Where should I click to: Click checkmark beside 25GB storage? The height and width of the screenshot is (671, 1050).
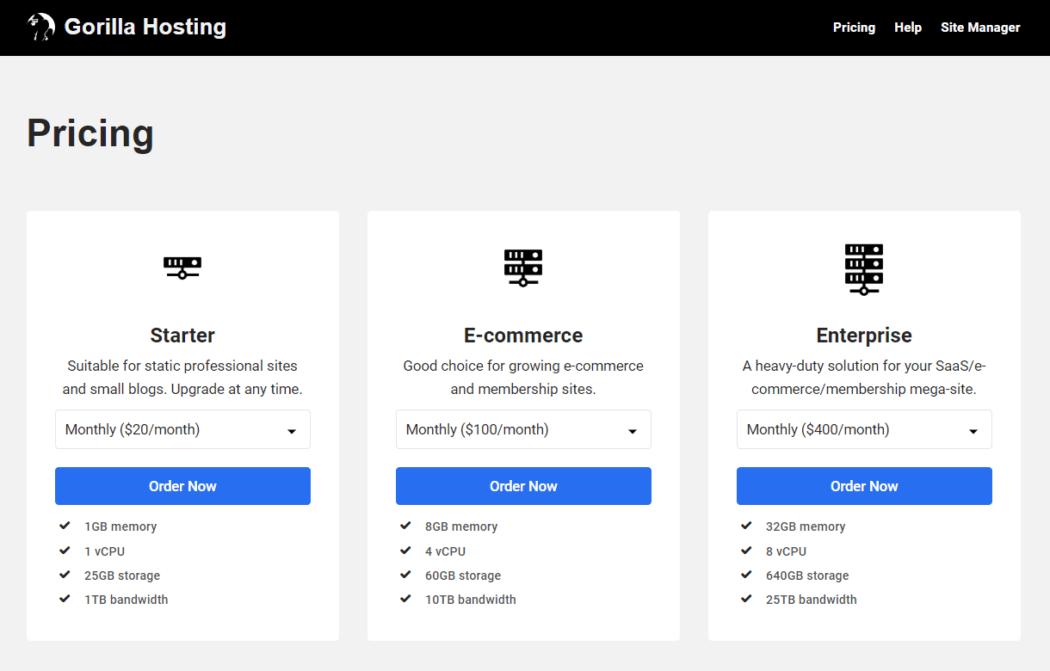[x=65, y=575]
